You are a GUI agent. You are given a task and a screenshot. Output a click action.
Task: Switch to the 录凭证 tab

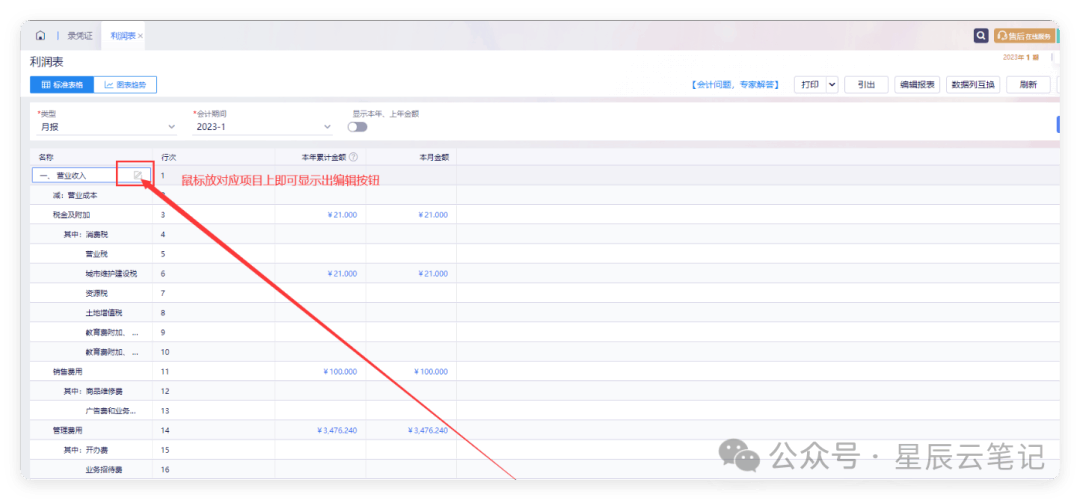(x=80, y=36)
